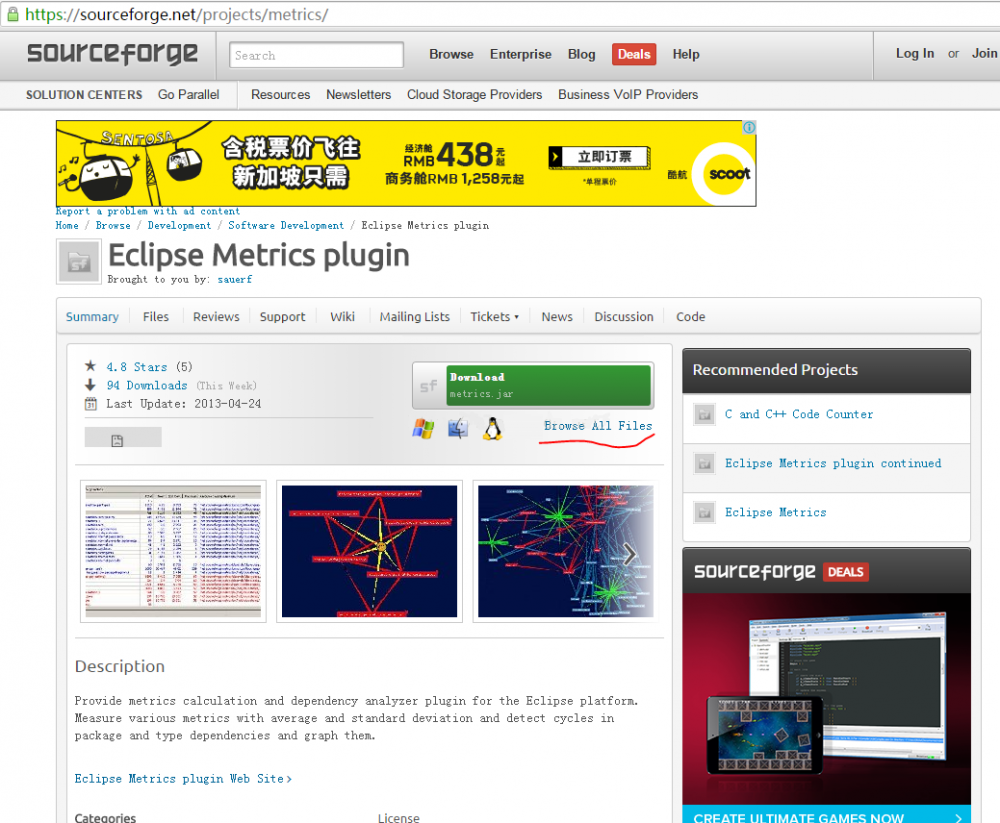Click the green padlock security icon
Image resolution: width=1000 pixels, height=823 pixels.
point(13,14)
